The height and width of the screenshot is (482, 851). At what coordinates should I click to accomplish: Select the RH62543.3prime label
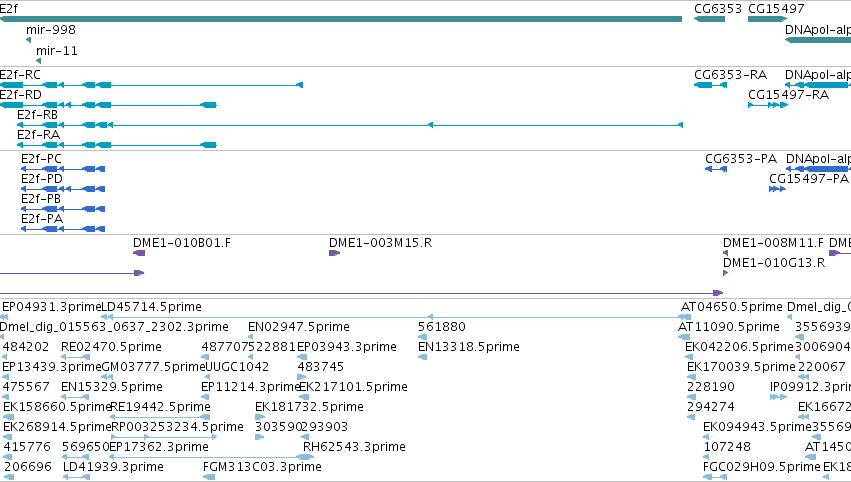click(x=354, y=448)
